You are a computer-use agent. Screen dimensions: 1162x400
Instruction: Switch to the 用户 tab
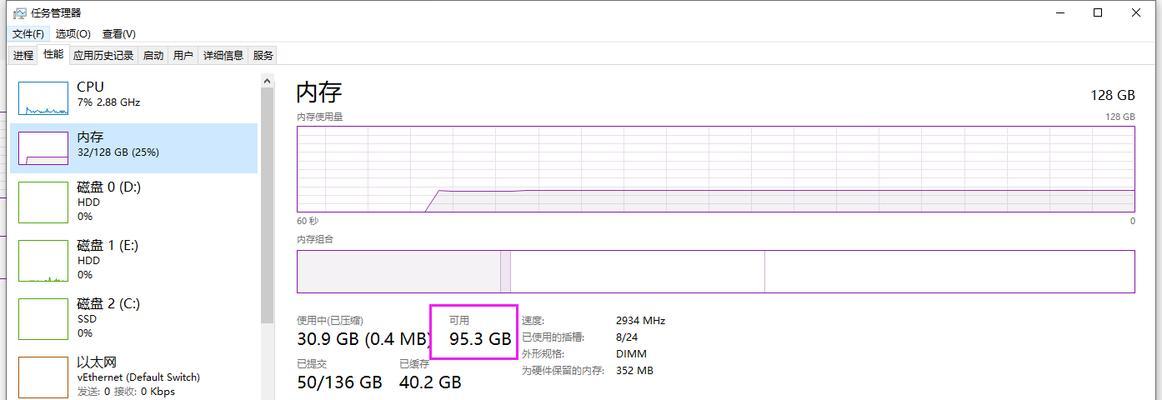pos(182,56)
